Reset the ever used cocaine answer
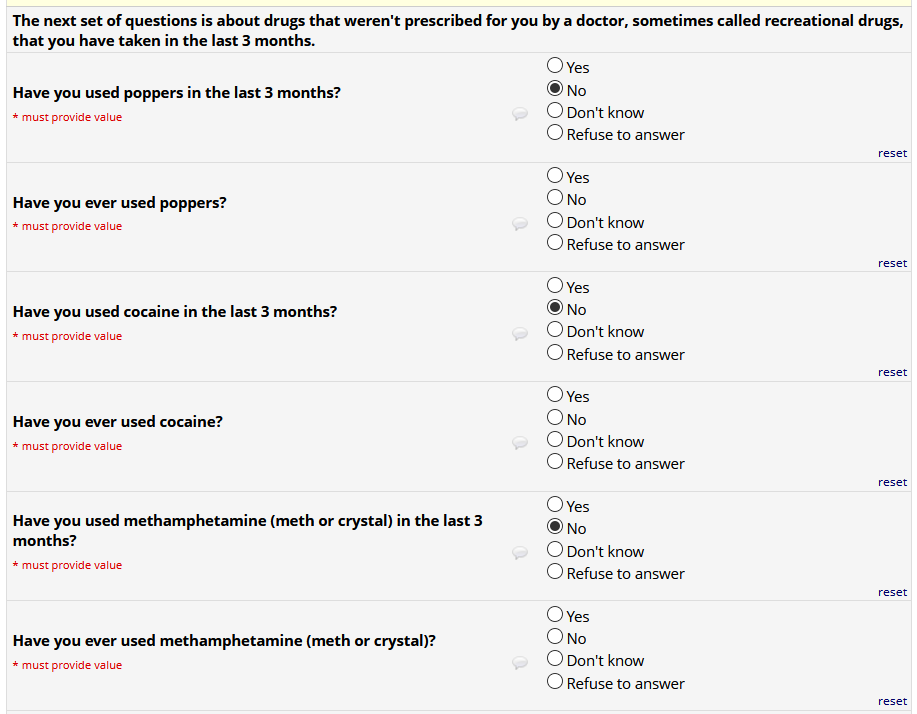This screenshot has width=917, height=714. click(x=892, y=482)
